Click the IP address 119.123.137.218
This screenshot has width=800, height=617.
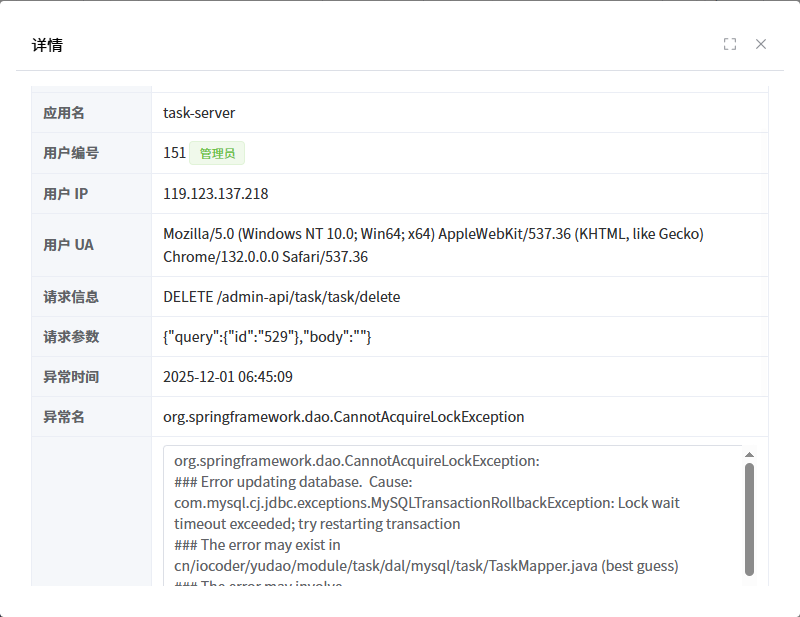(x=215, y=194)
